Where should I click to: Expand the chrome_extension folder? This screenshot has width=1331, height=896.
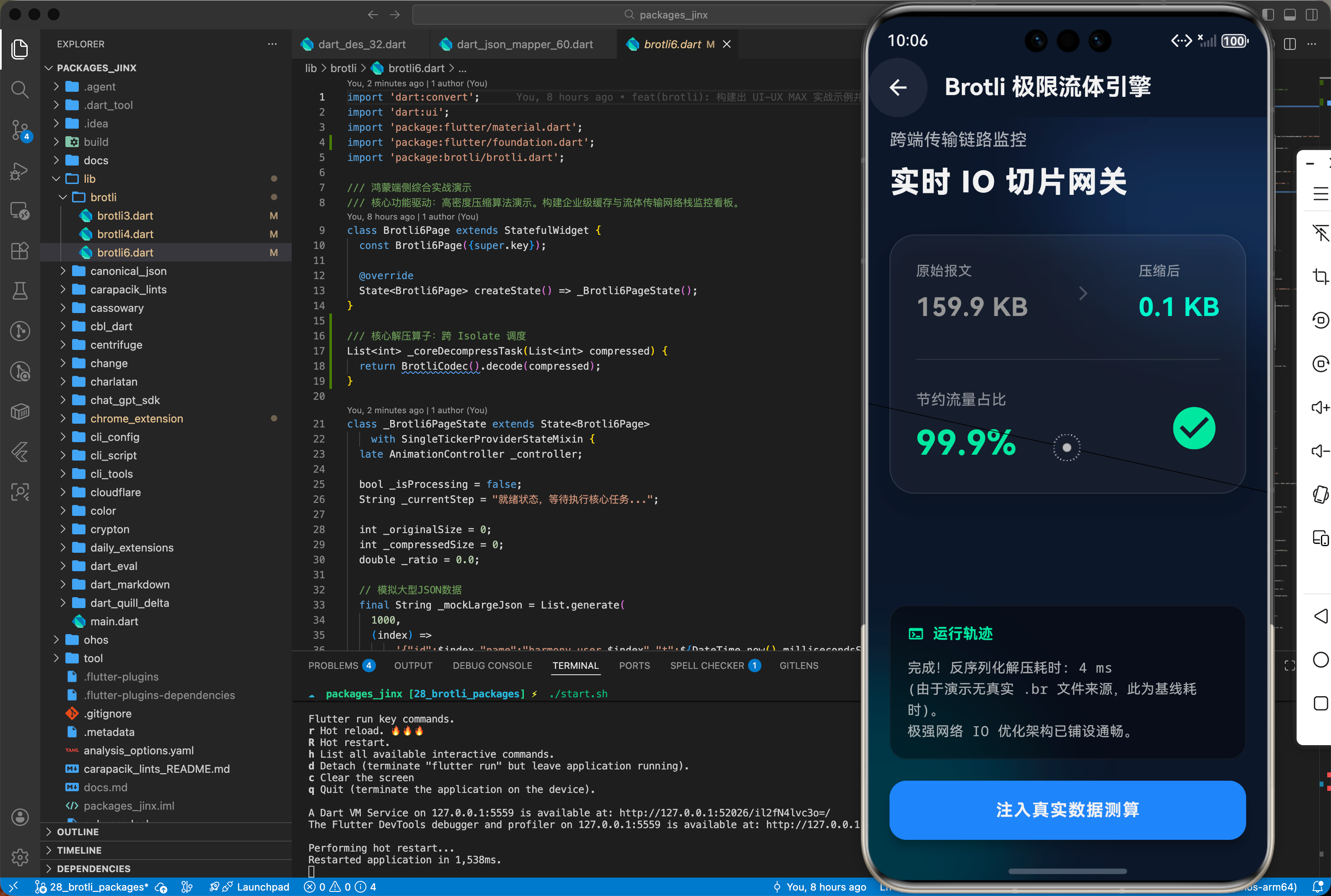(x=166, y=418)
